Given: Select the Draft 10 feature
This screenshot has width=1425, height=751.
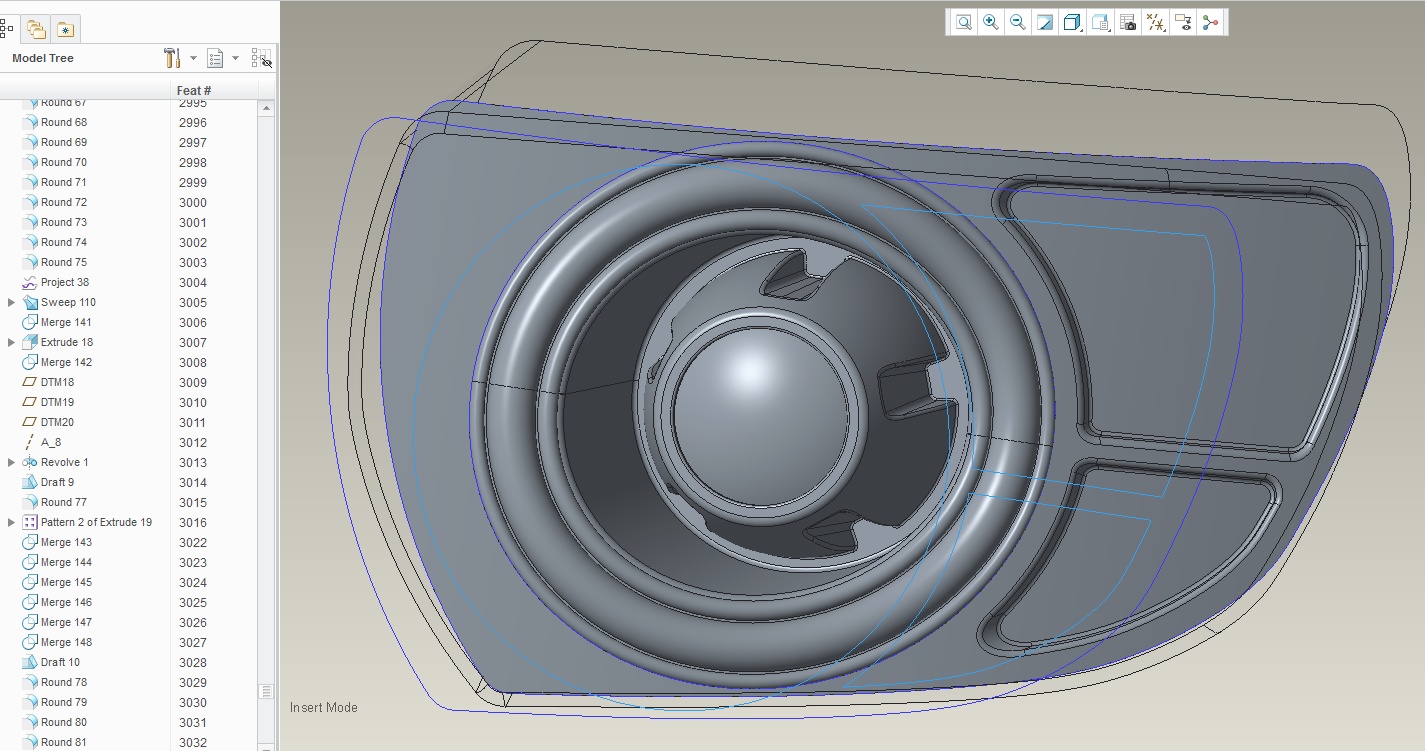Looking at the screenshot, I should coord(60,662).
